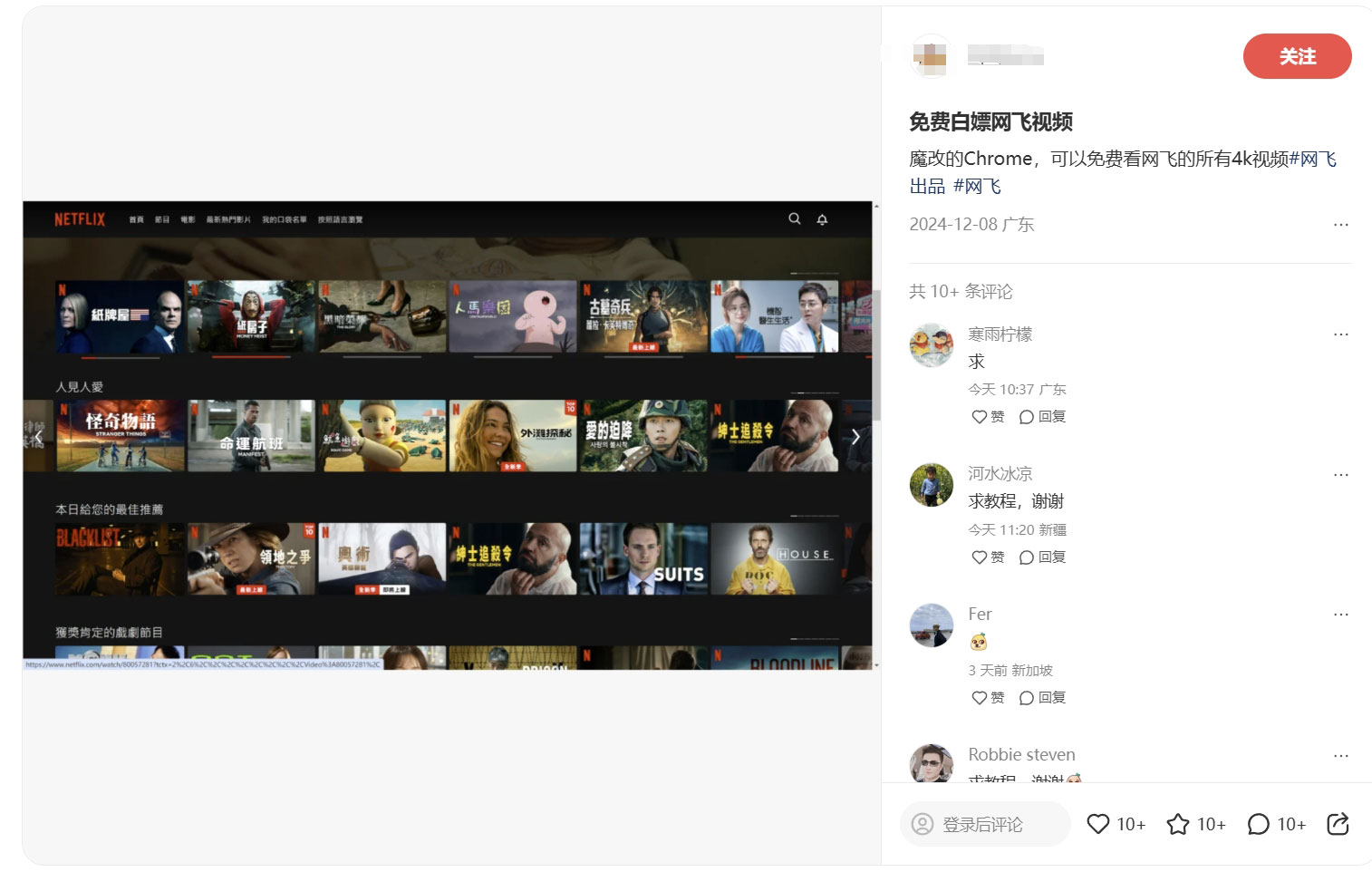Like 河水冰凉's comment
This screenshot has width=1372, height=872.
pyautogui.click(x=987, y=557)
